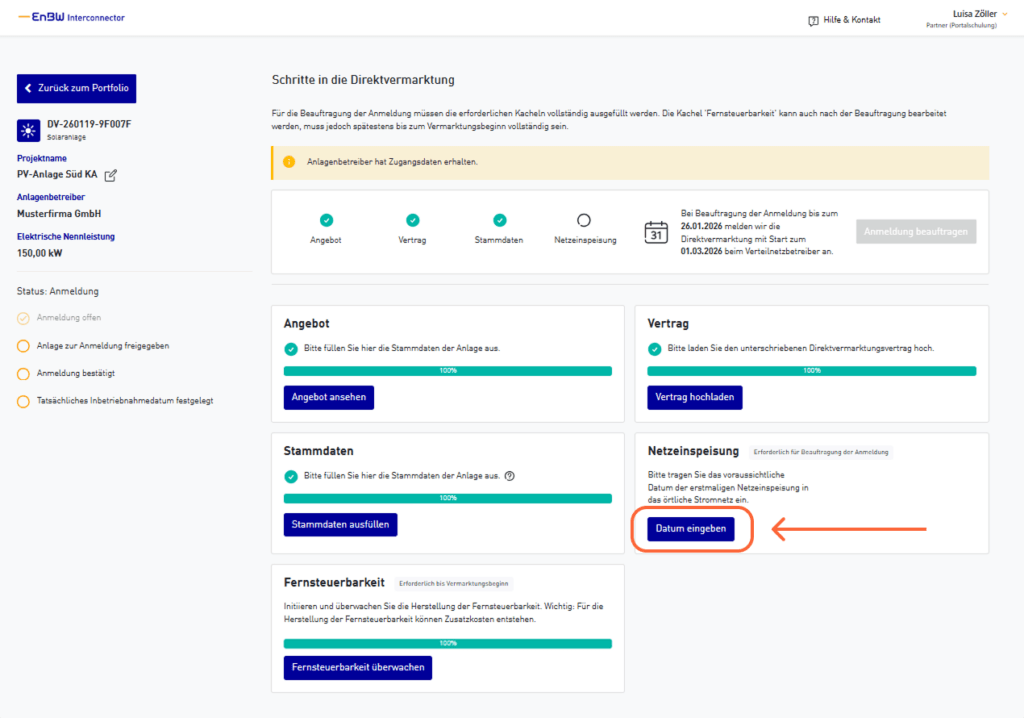The width and height of the screenshot is (1024, 718).
Task: Select the empty Netzeinspeisung step circle
Action: pos(584,220)
